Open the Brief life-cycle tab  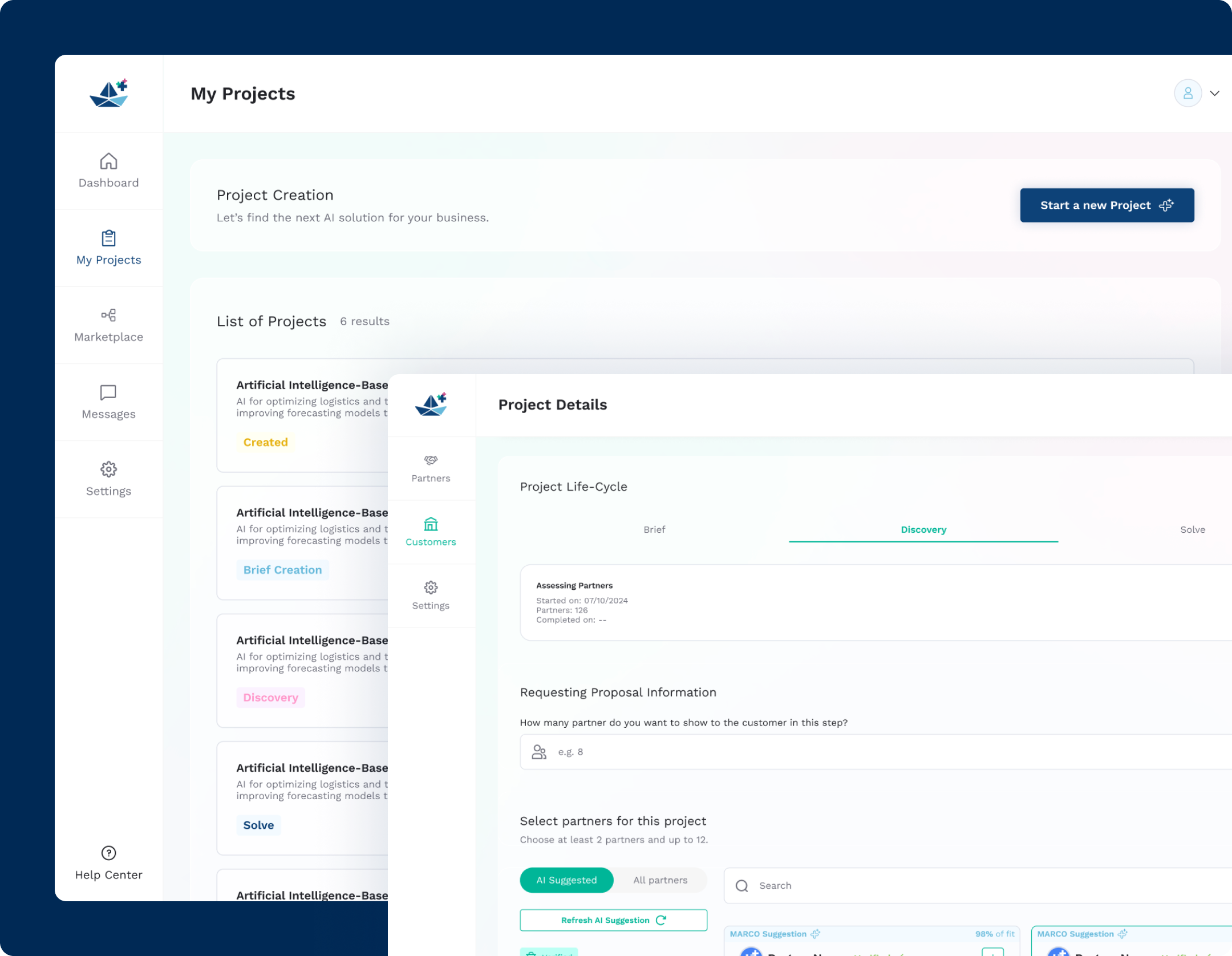coord(654,530)
